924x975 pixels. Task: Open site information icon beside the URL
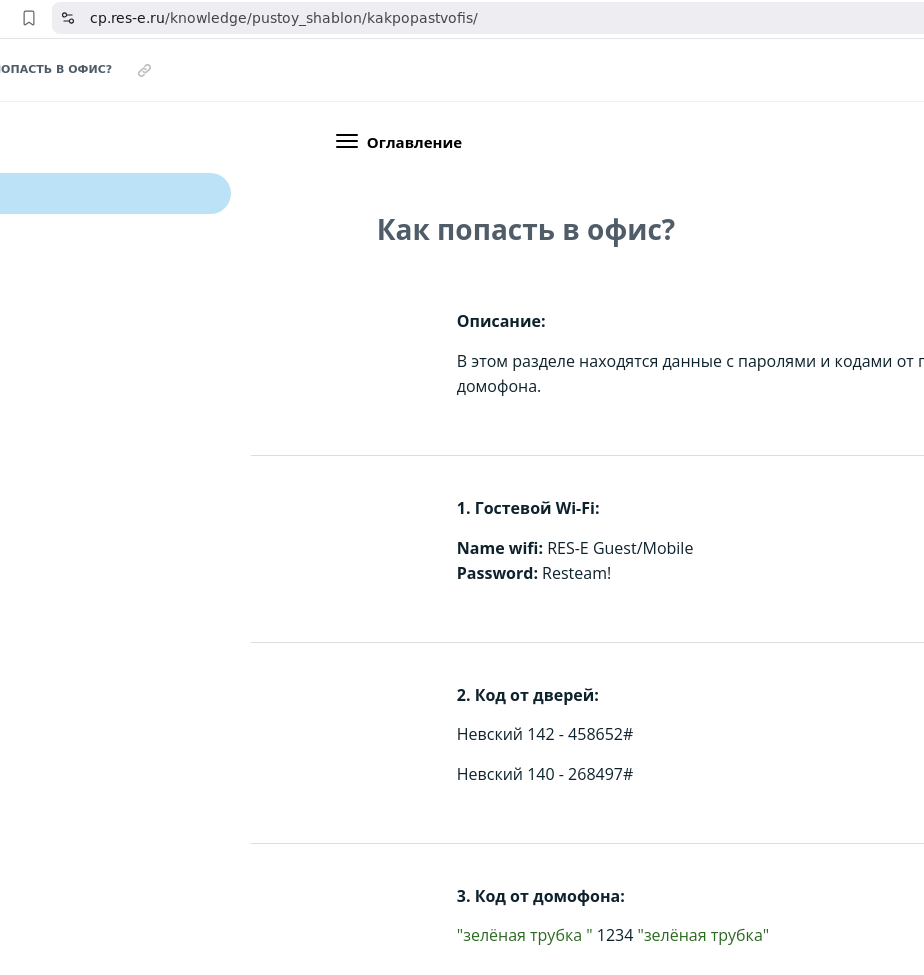click(x=68, y=18)
